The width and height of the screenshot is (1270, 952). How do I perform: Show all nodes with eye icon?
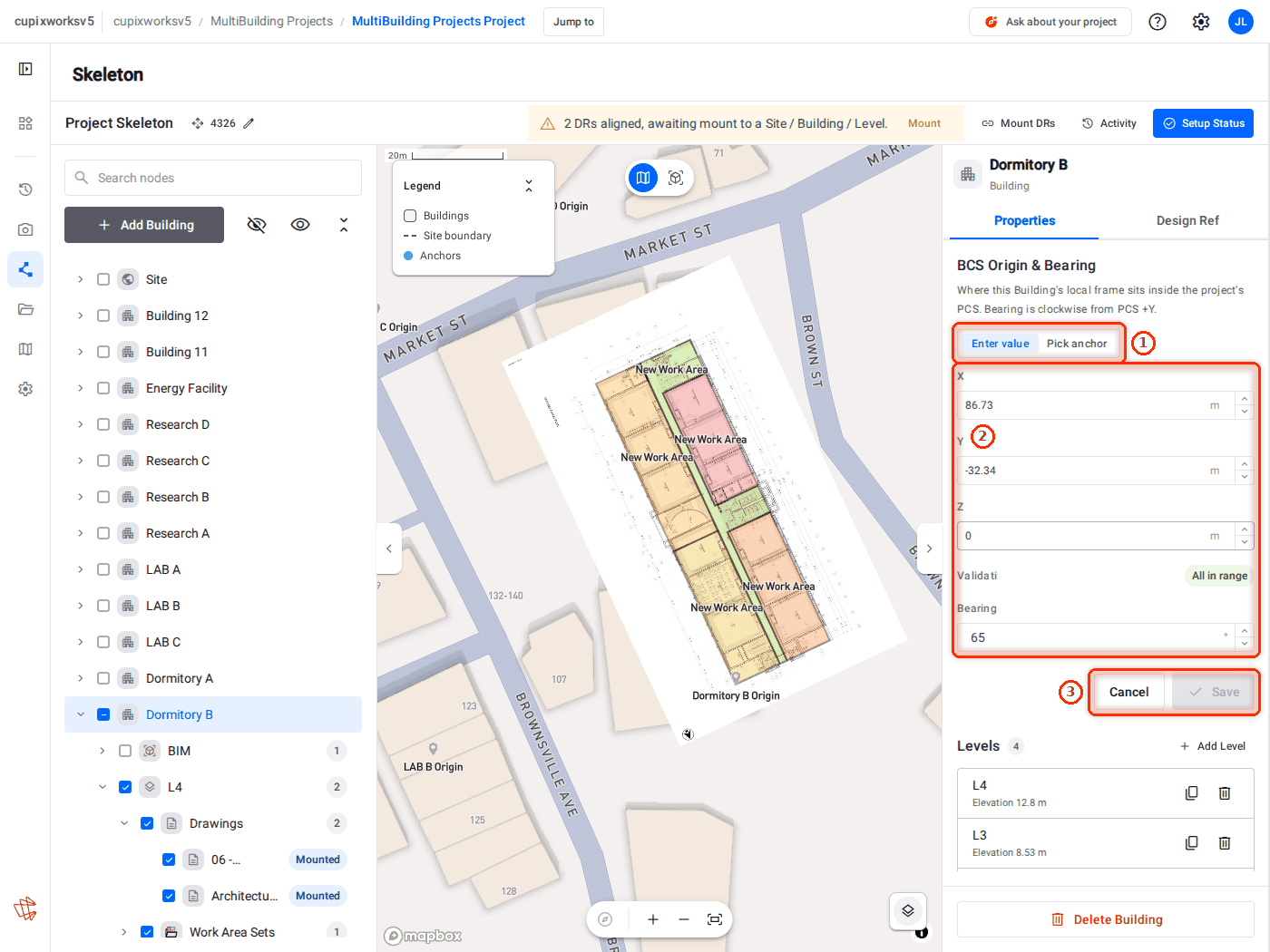[300, 225]
